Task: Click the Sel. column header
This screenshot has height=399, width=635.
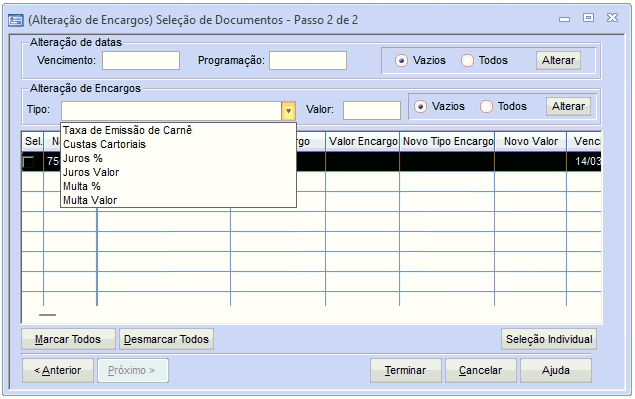Action: [33, 141]
